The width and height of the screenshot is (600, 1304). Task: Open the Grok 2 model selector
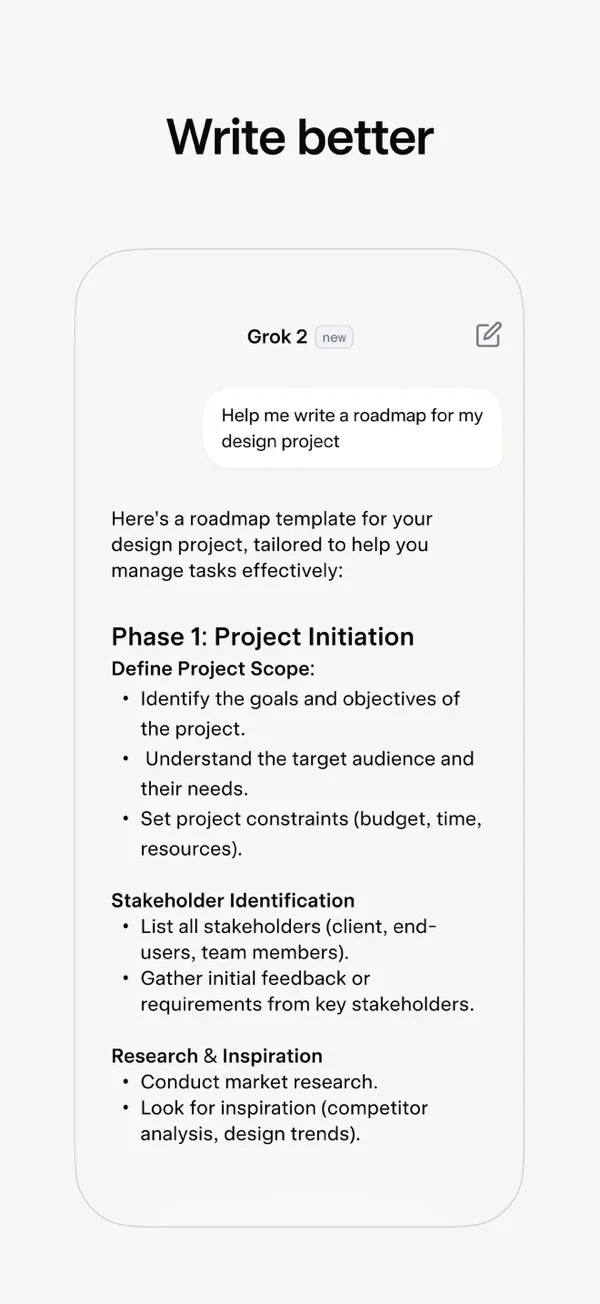(x=277, y=336)
